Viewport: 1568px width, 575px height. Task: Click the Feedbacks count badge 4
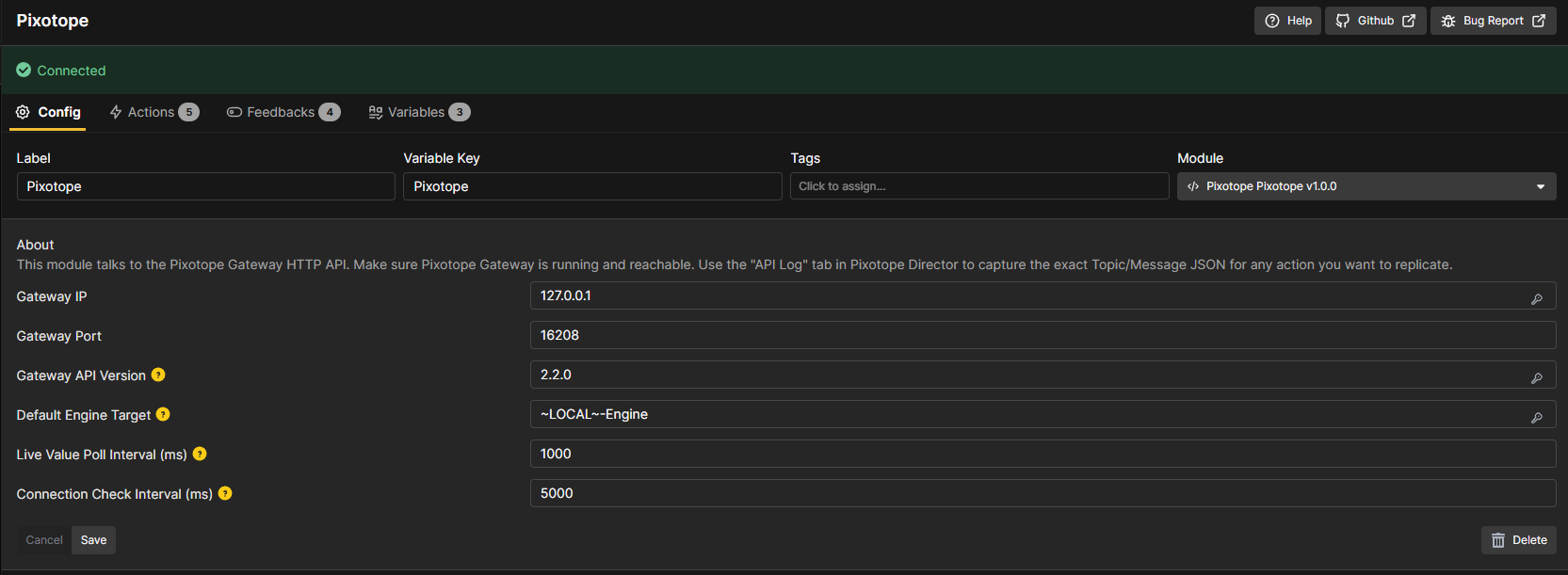coord(330,112)
